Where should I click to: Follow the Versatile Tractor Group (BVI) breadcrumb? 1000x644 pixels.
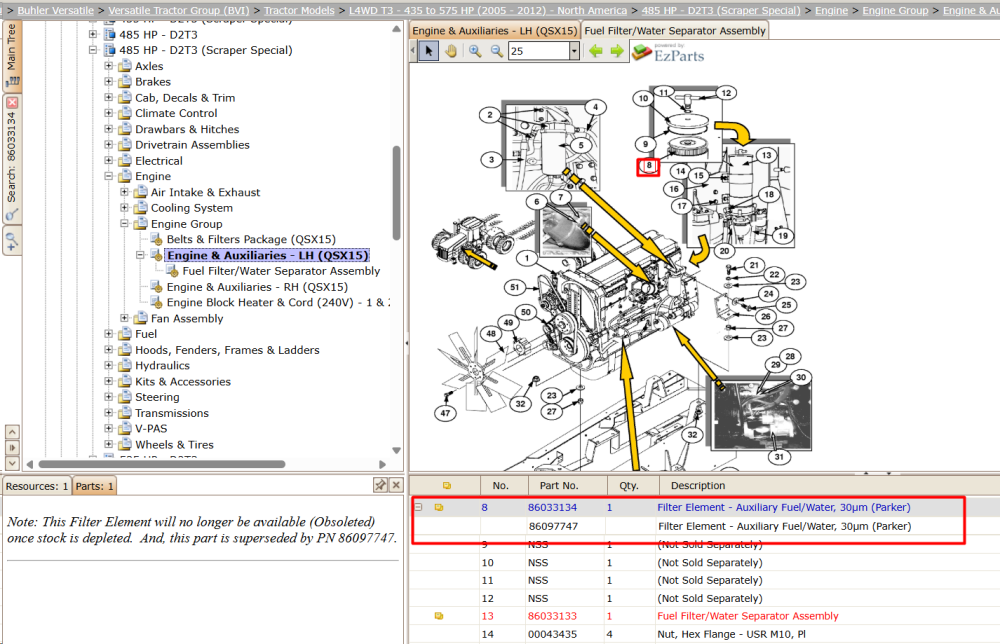(x=179, y=10)
